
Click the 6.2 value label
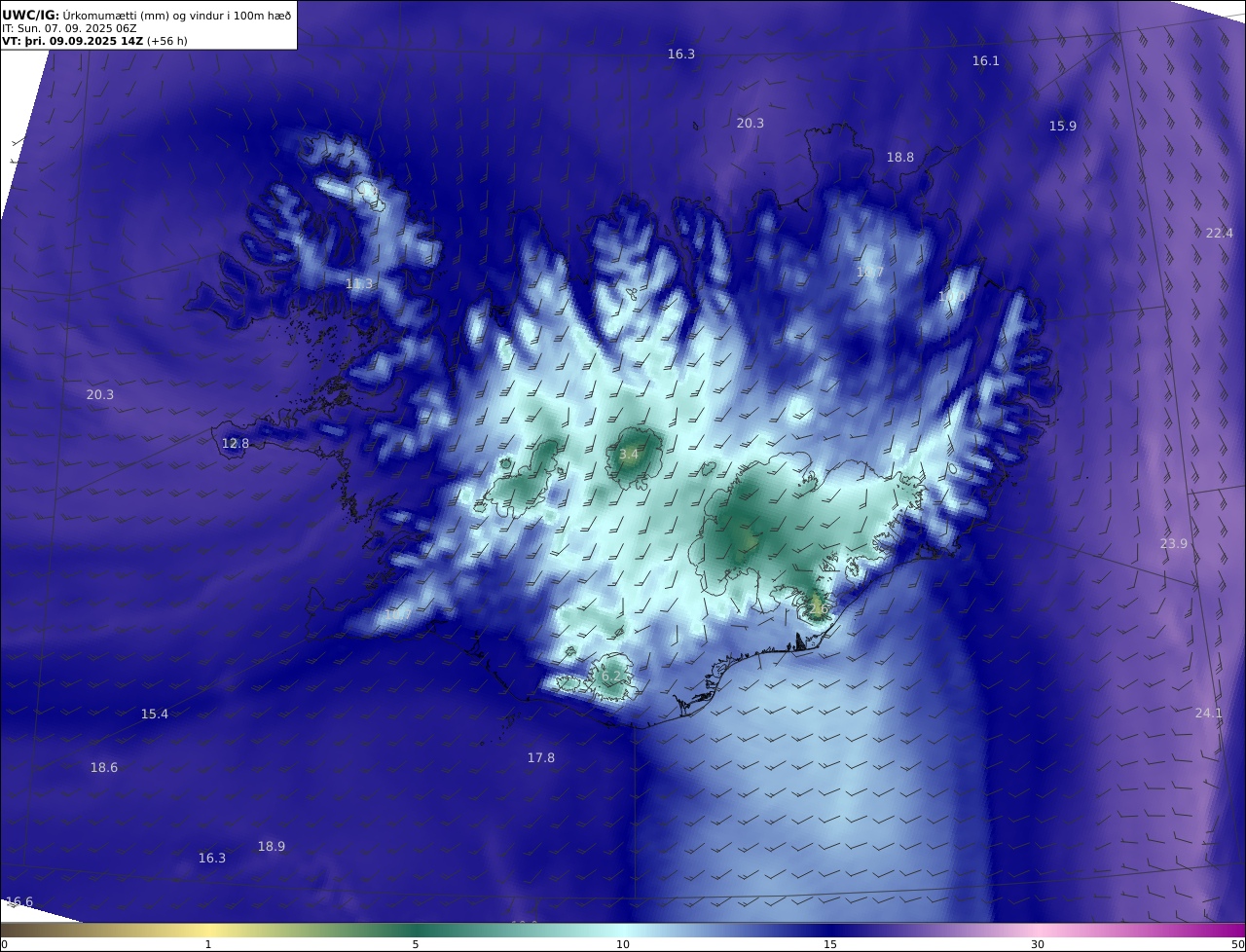click(x=611, y=676)
